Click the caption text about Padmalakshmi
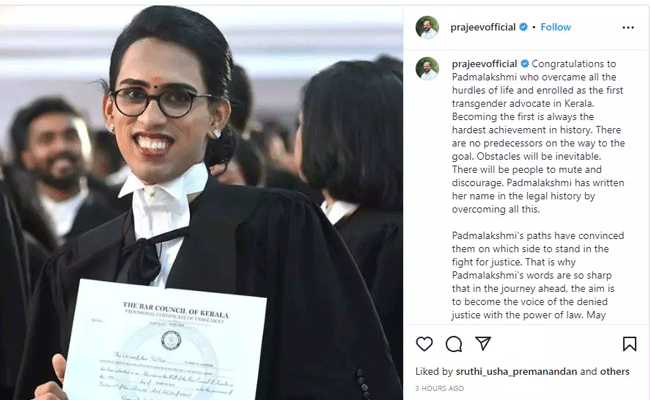Image resolution: width=650 pixels, height=400 pixels. coord(538,136)
